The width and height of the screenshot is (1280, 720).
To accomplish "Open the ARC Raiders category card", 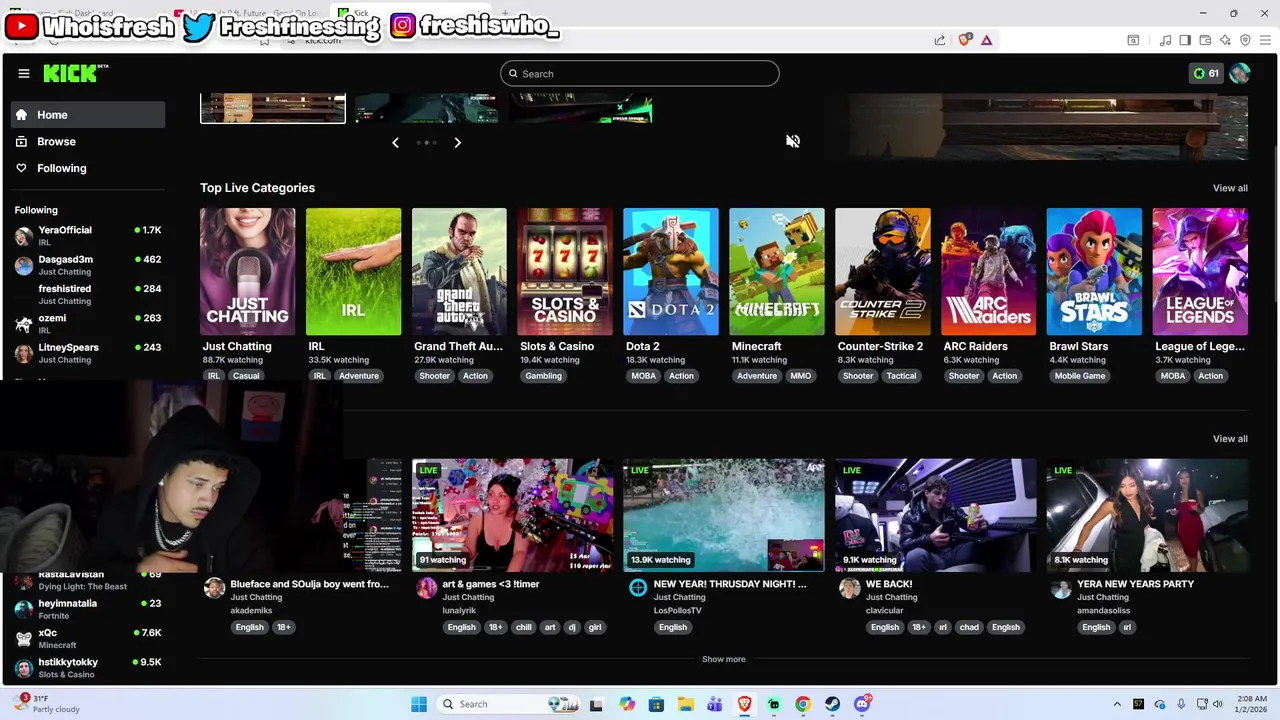I will pos(988,271).
